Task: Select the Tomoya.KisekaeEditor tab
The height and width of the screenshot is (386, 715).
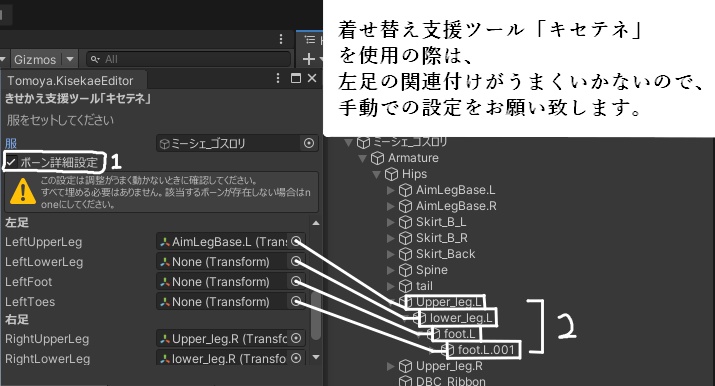Action: pos(70,81)
